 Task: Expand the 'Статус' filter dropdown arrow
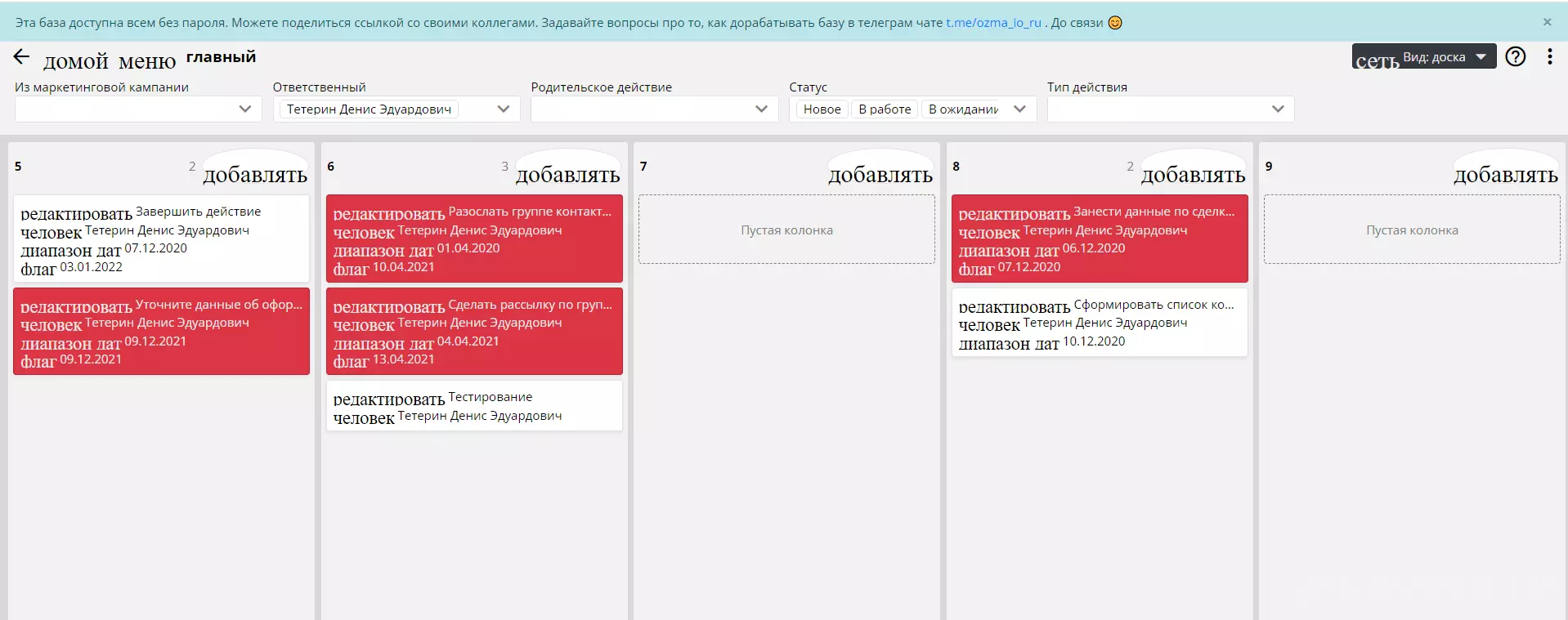tap(1019, 109)
